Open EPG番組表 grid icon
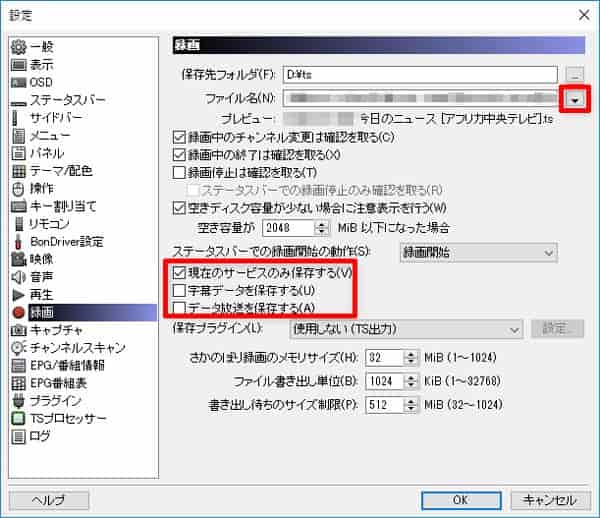 coord(18,383)
